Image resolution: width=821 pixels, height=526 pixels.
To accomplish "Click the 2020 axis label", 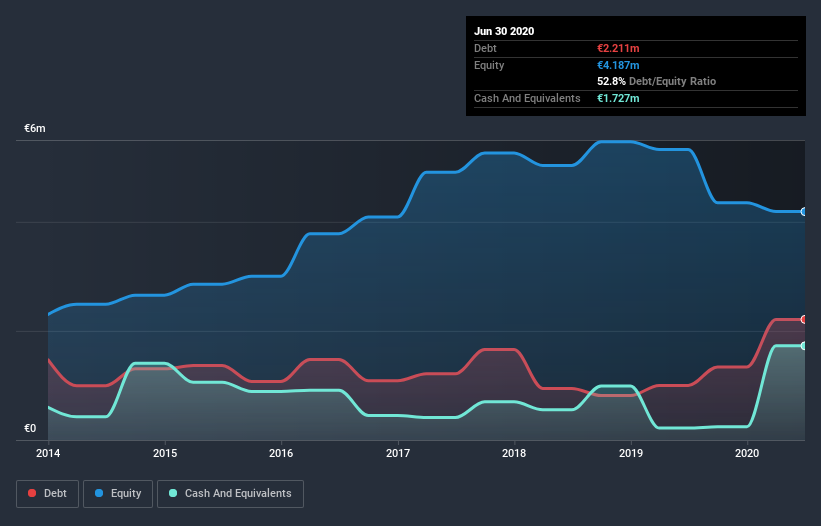I will coord(747,453).
